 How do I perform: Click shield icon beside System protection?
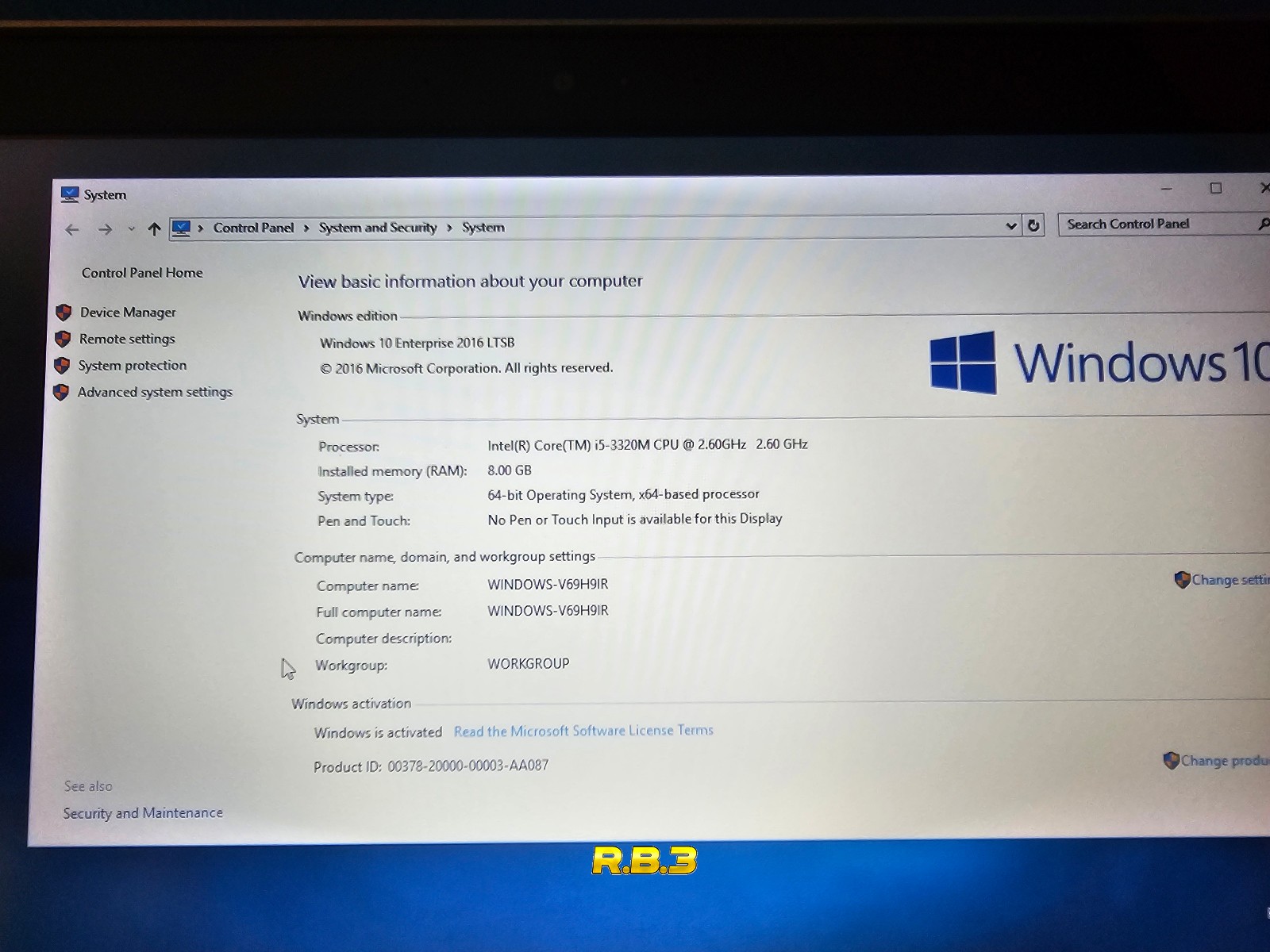coord(61,366)
